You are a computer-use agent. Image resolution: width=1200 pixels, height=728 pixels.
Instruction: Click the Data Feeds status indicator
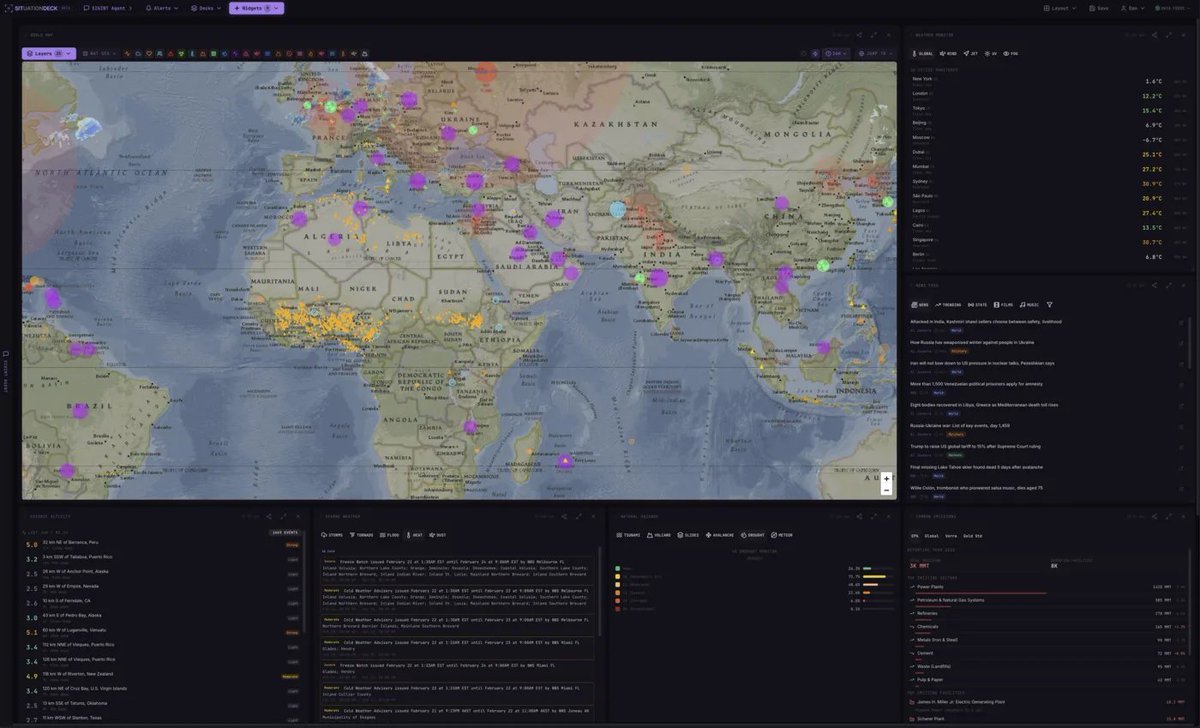1172,8
